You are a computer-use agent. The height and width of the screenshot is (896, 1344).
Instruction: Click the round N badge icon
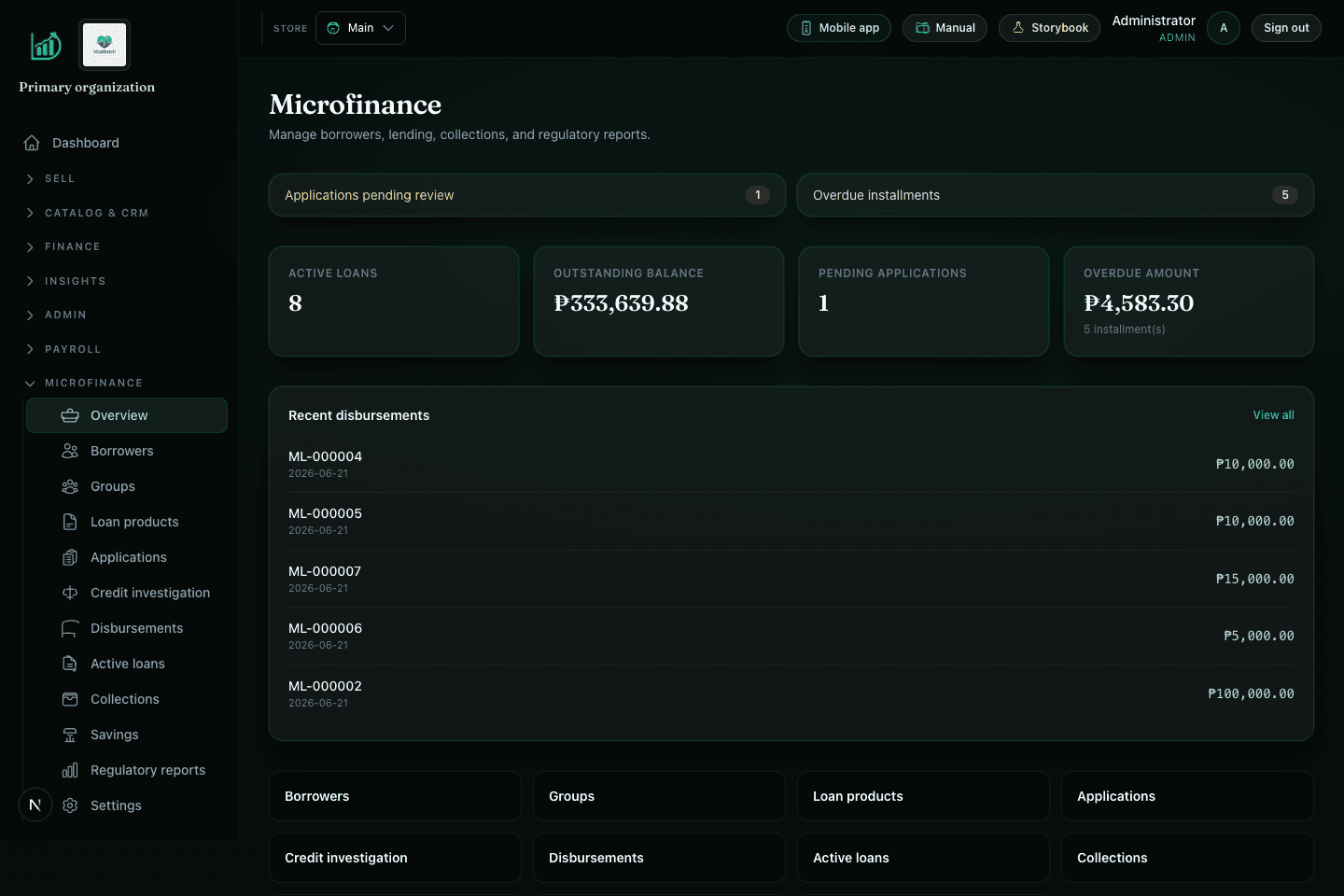point(35,805)
